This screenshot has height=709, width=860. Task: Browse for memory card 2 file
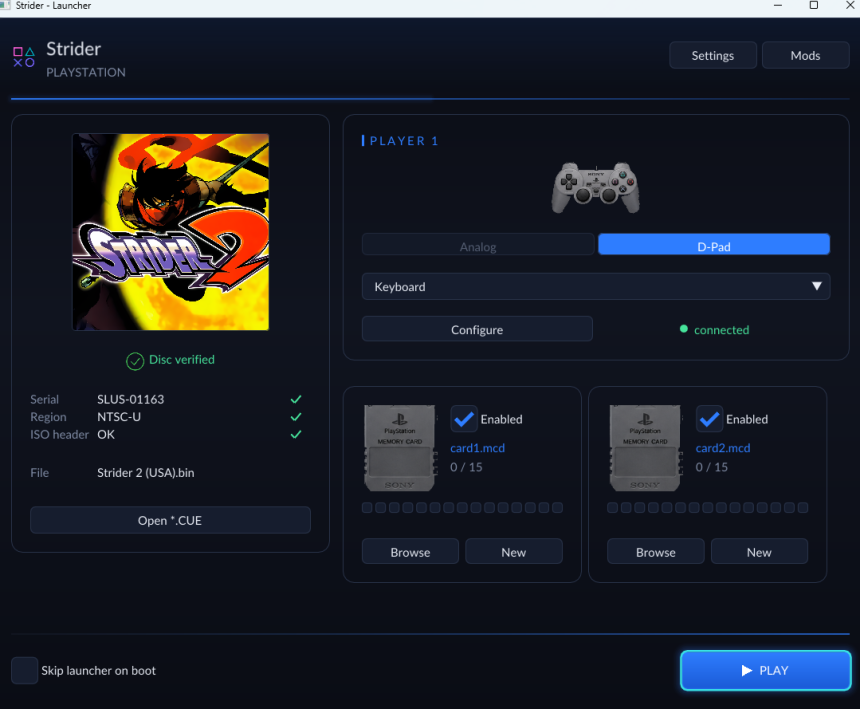pyautogui.click(x=655, y=552)
